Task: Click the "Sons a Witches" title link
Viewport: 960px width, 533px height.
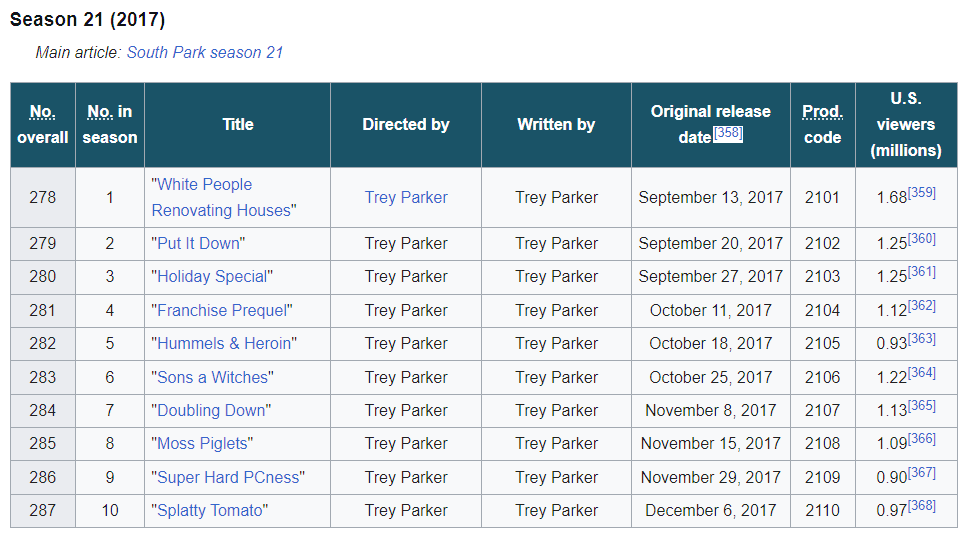Action: click(212, 377)
